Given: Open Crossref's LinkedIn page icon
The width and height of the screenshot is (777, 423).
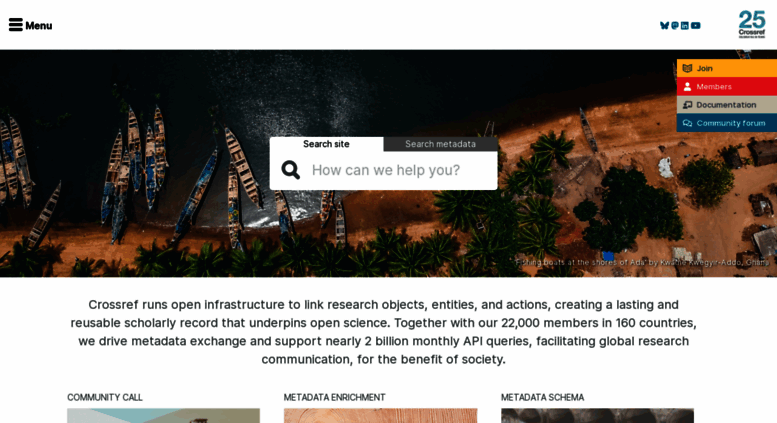Looking at the screenshot, I should click(x=684, y=25).
